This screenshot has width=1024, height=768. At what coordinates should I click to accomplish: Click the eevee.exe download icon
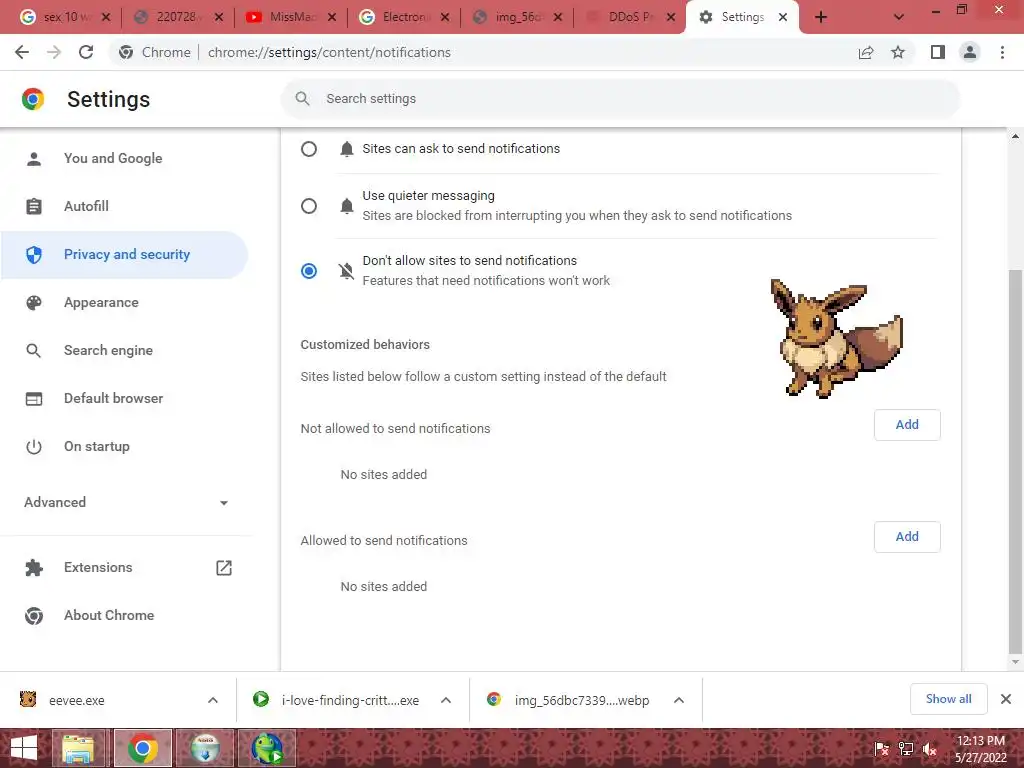(x=28, y=699)
